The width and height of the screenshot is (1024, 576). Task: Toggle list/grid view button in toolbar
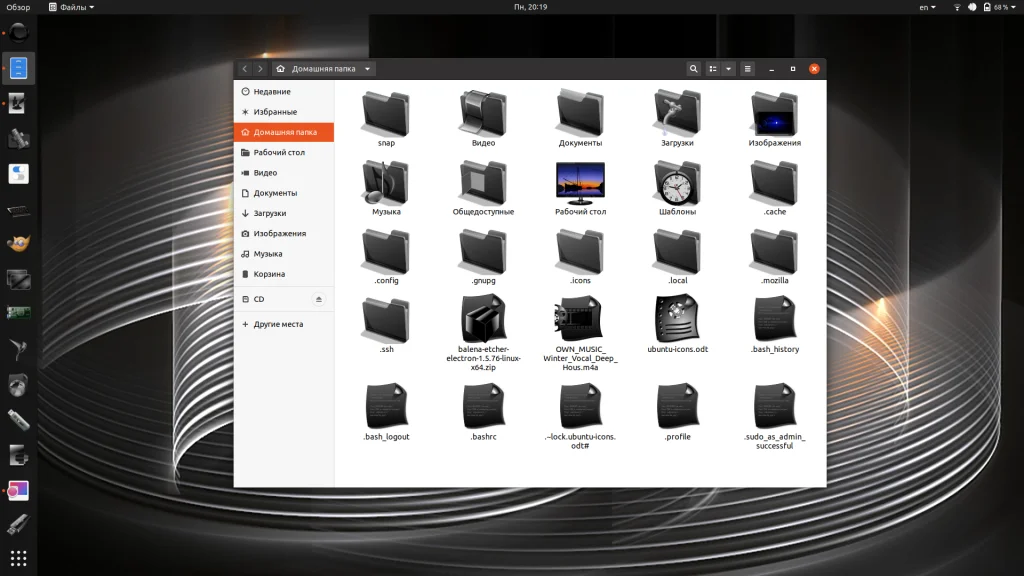coord(713,69)
